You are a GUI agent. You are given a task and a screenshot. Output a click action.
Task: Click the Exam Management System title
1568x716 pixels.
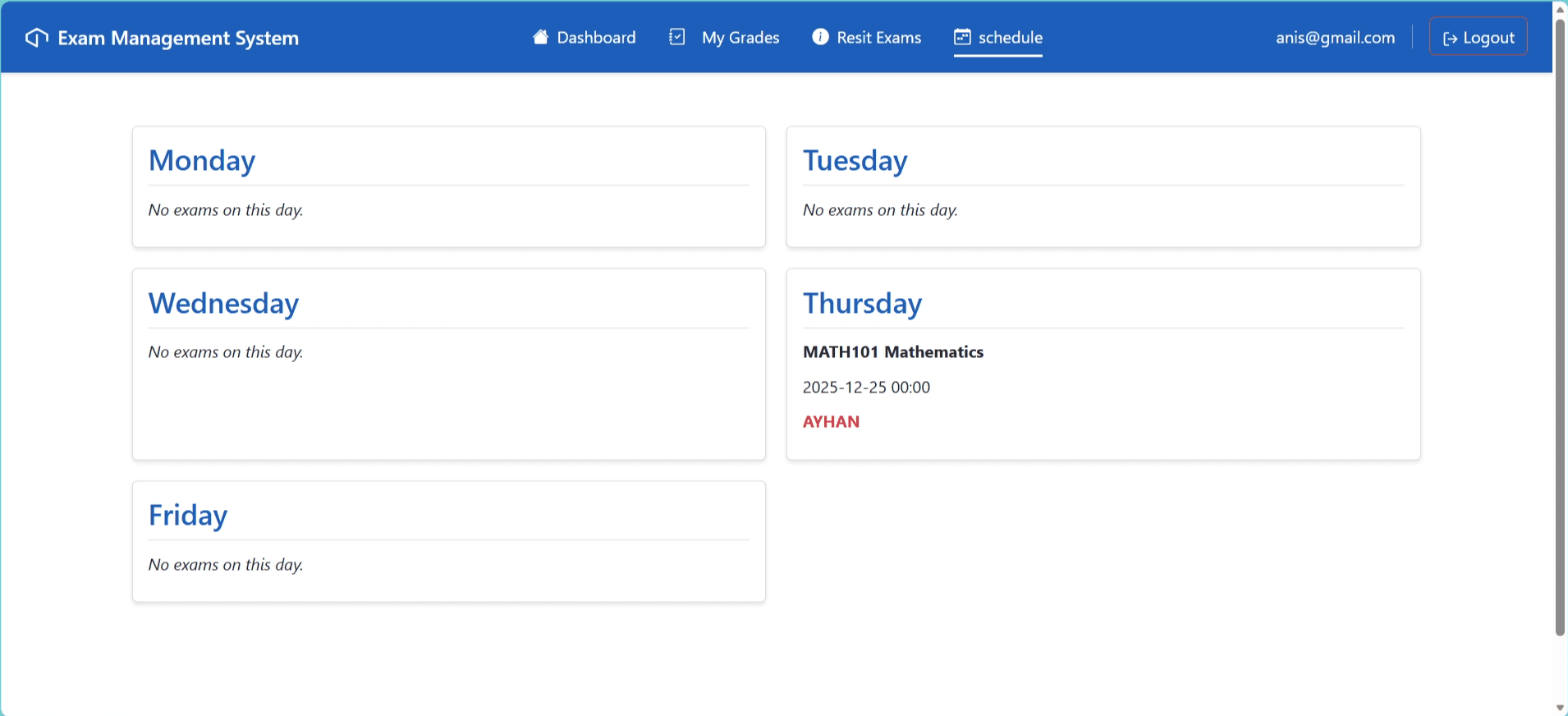click(x=178, y=38)
